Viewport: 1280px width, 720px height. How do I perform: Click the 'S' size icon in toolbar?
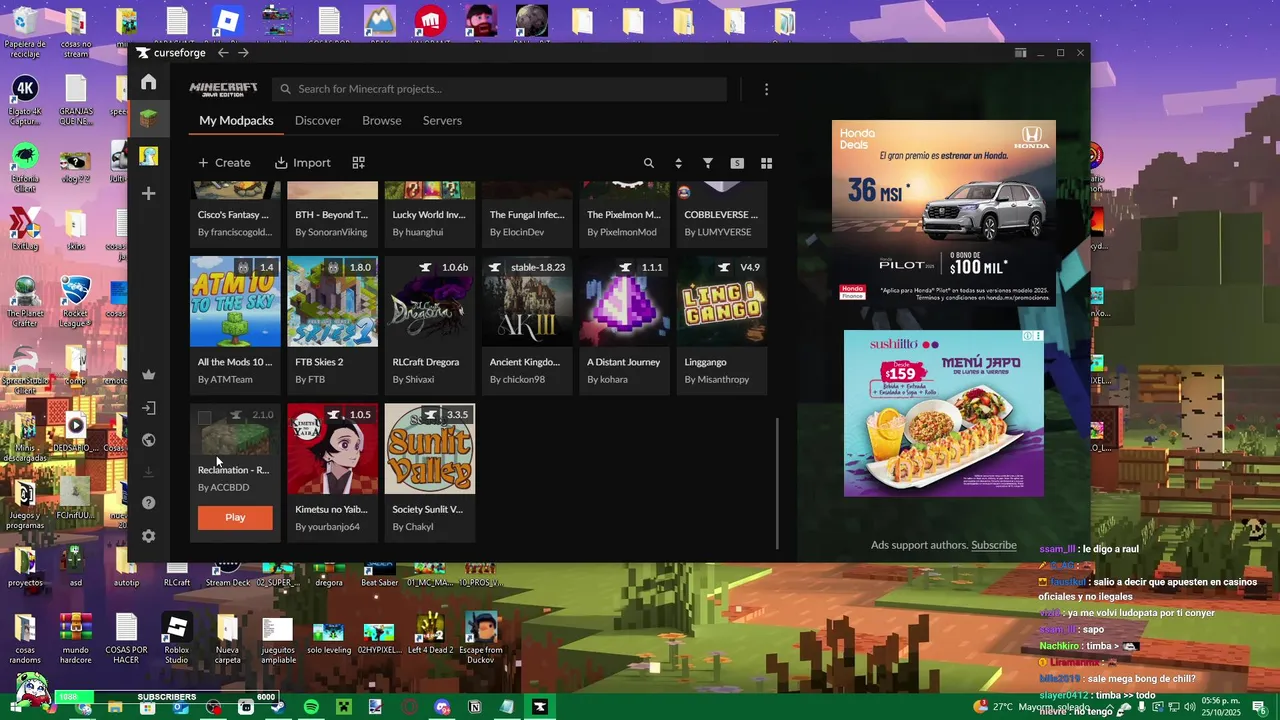737,163
